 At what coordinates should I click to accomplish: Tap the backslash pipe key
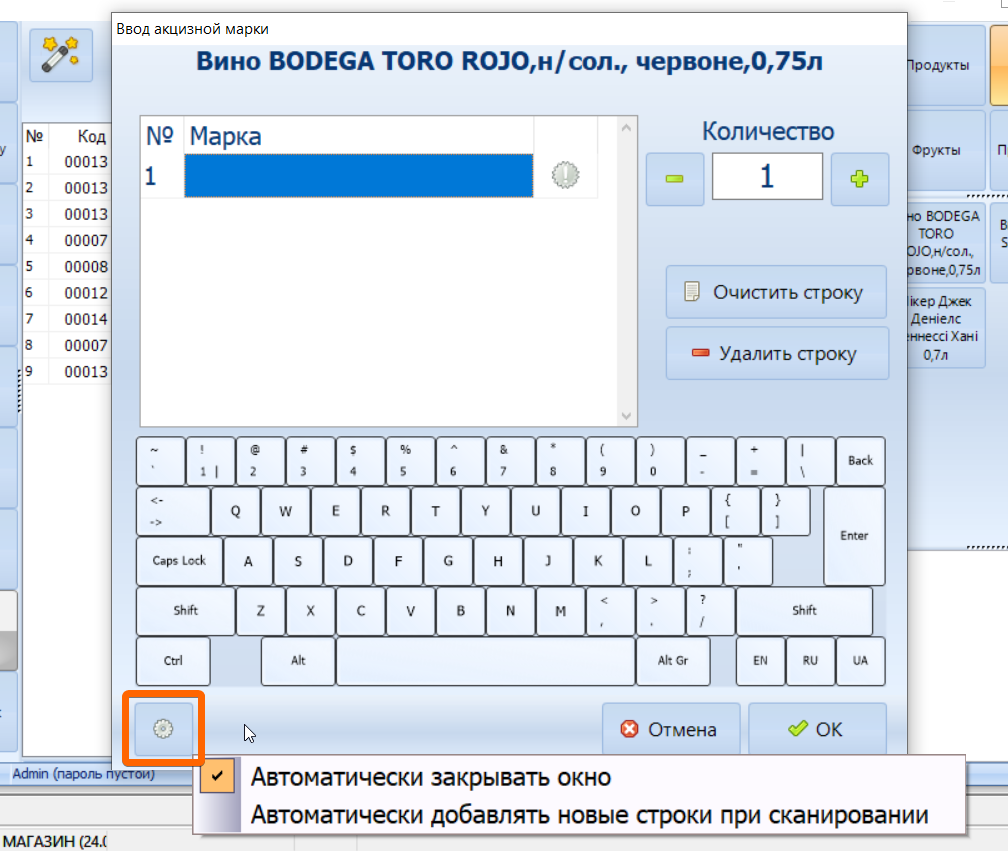coord(810,461)
